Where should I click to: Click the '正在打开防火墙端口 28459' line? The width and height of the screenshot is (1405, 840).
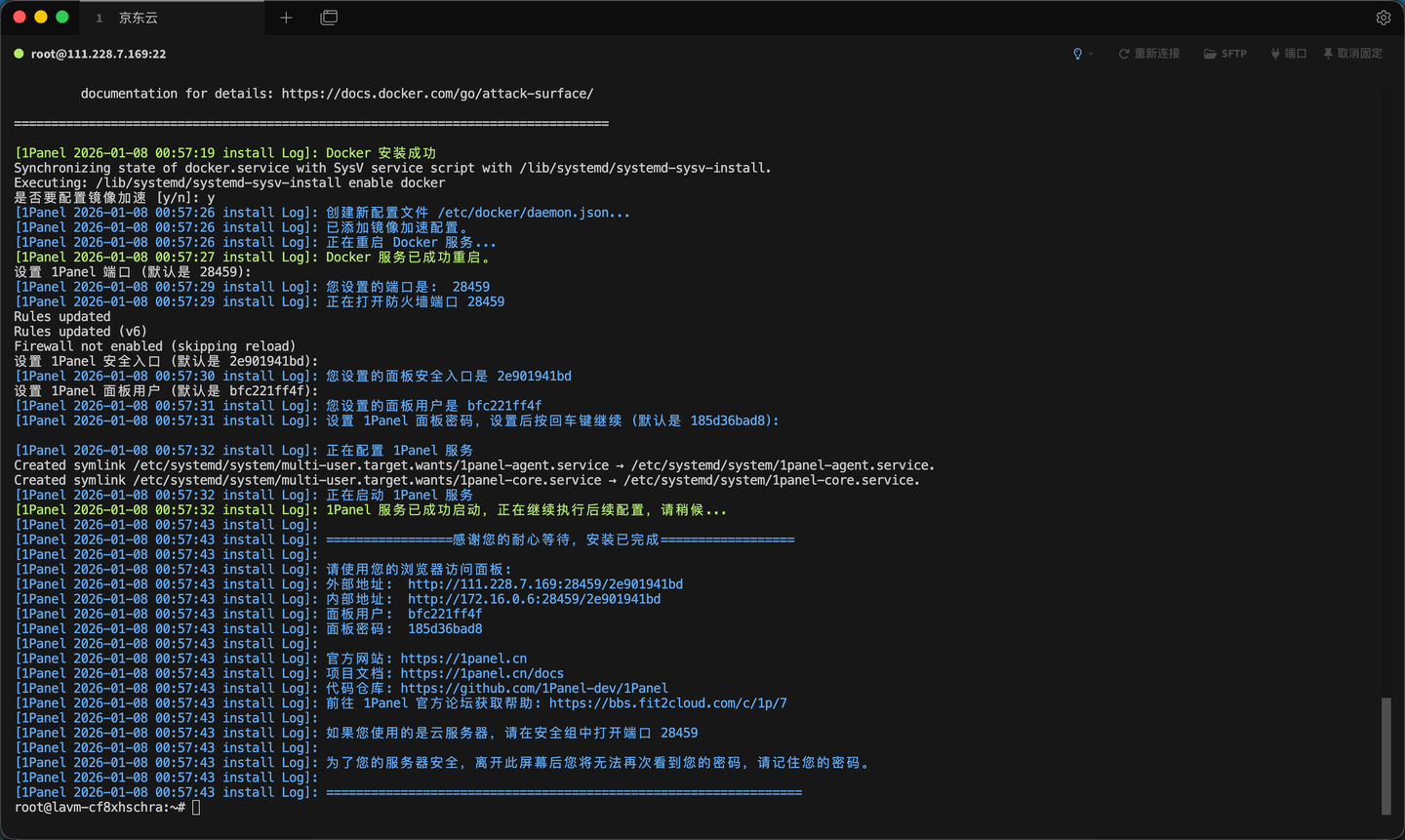[260, 301]
